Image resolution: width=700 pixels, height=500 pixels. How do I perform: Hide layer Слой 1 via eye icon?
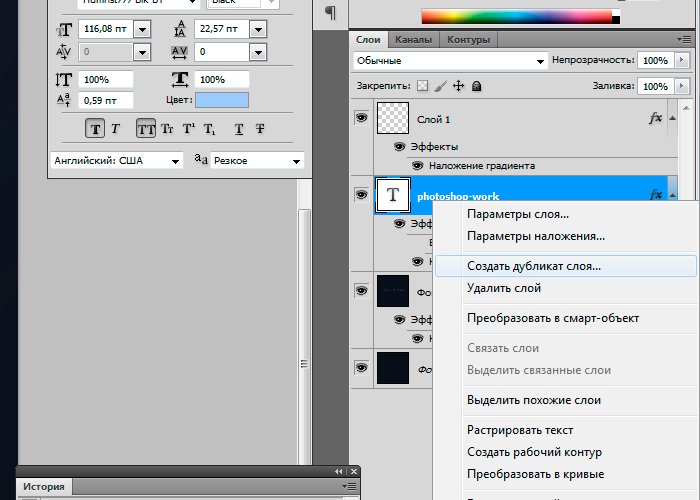pyautogui.click(x=361, y=118)
